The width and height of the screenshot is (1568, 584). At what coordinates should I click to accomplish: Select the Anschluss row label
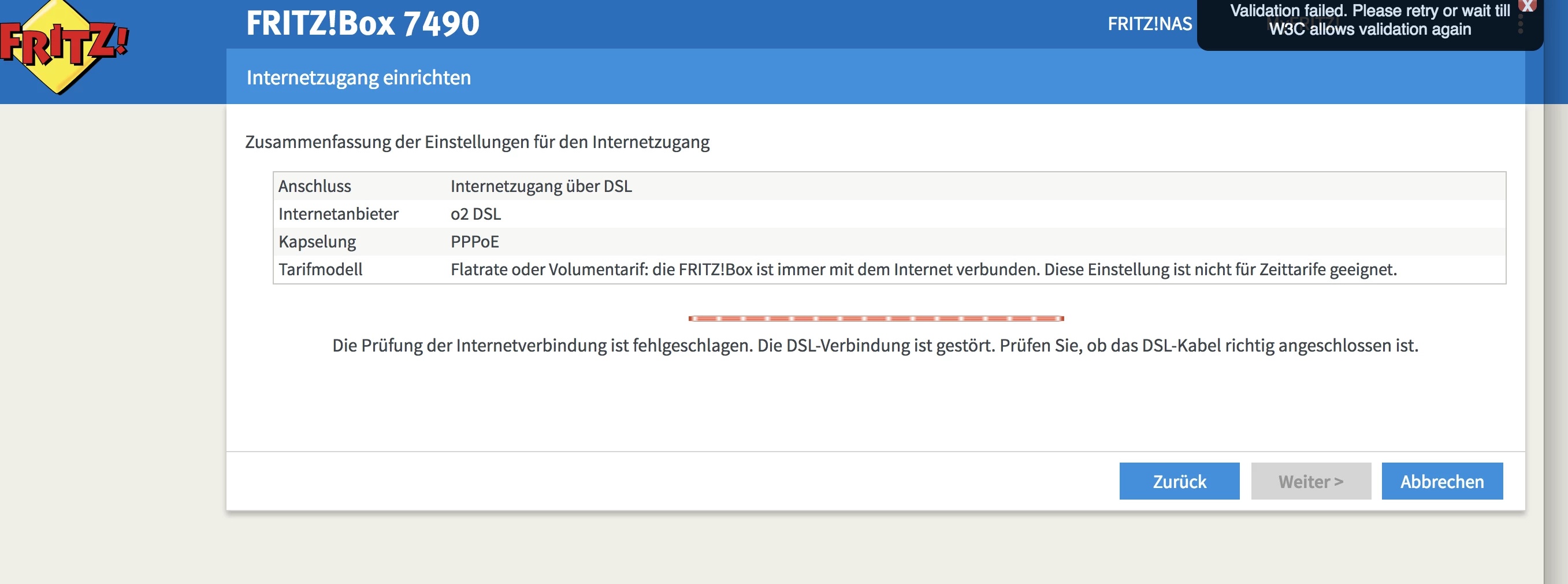[x=315, y=186]
